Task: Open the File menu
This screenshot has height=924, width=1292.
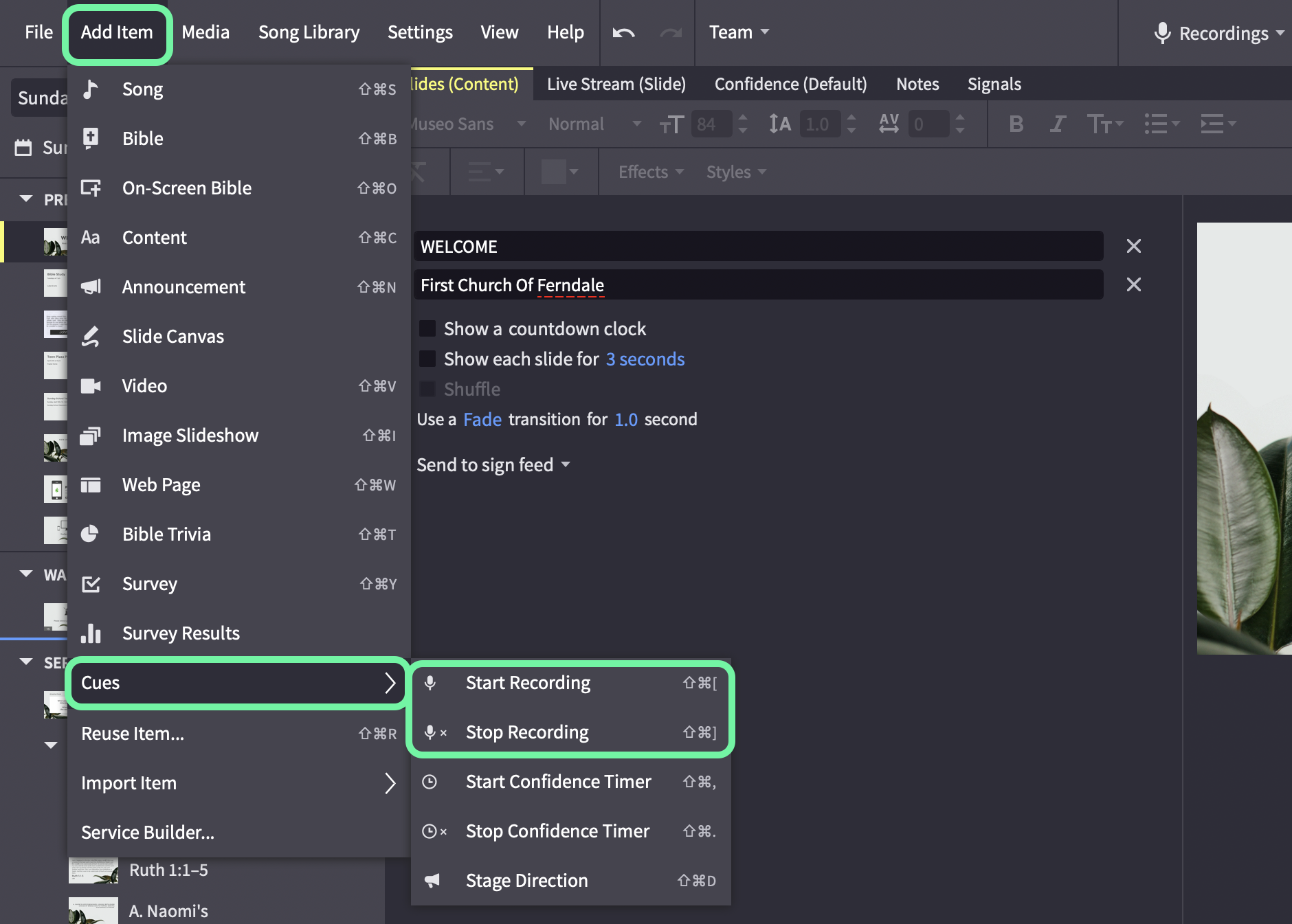Action: pos(38,32)
